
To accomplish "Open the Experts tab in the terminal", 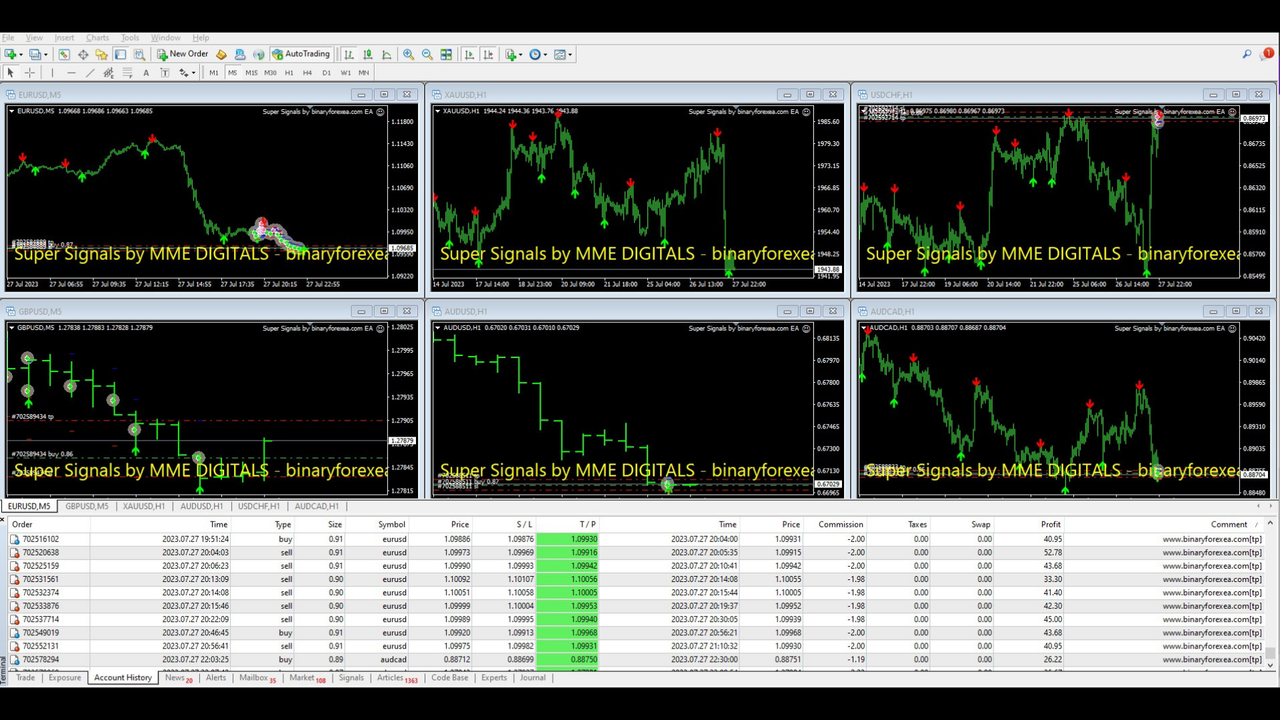I will 494,678.
